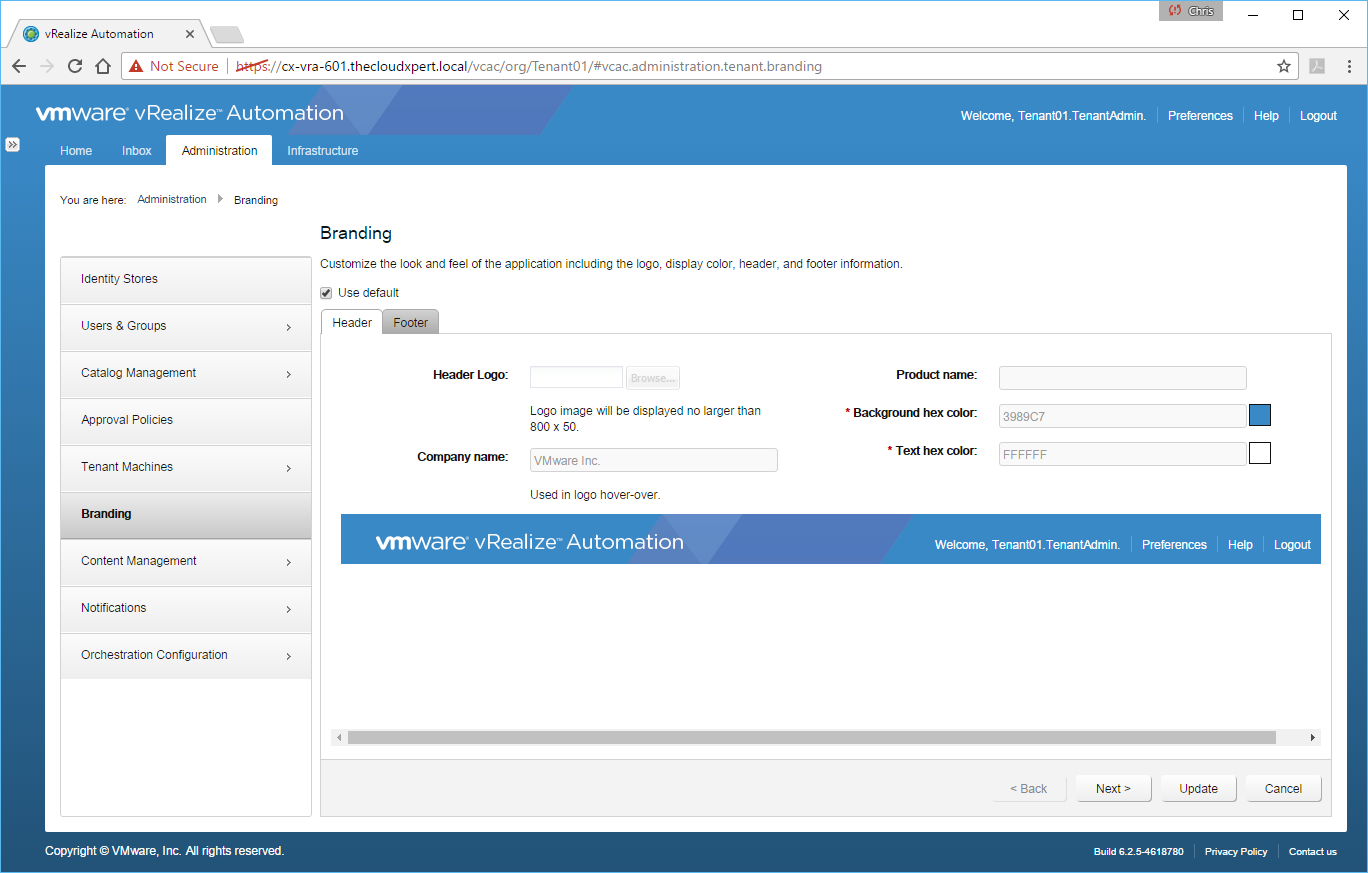The height and width of the screenshot is (873, 1368).
Task: Expand the left panel double-arrow icon
Action: [12, 144]
